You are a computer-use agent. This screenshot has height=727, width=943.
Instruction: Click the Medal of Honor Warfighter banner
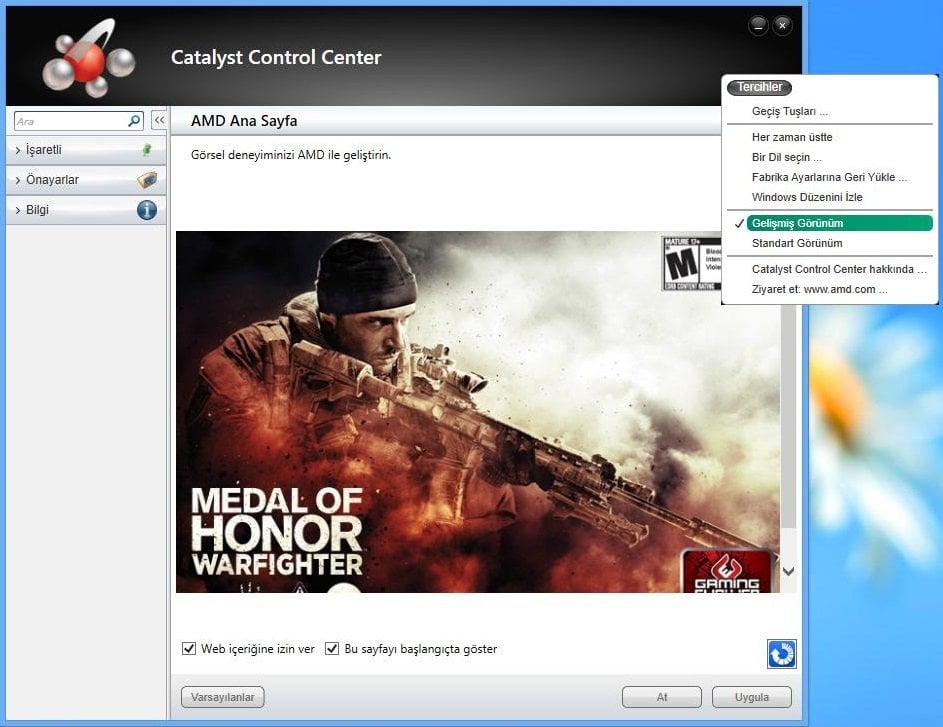478,412
